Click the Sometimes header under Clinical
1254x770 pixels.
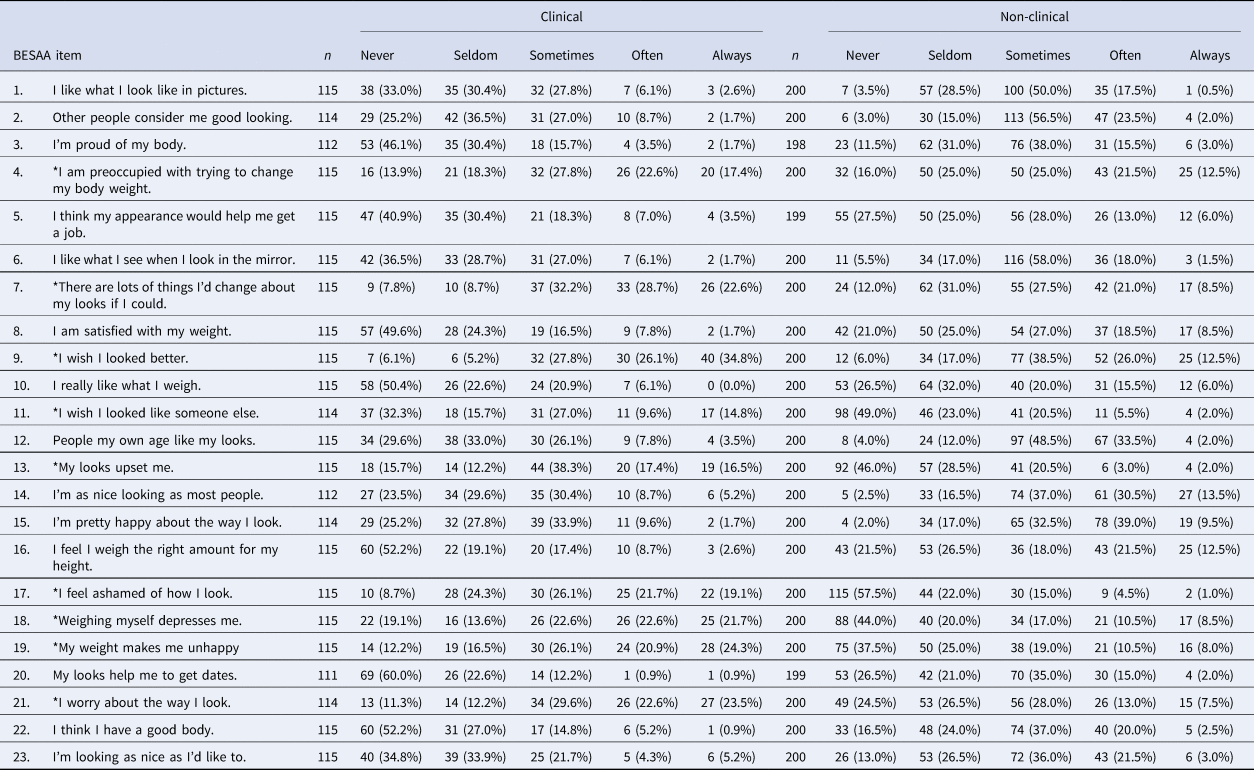[x=561, y=56]
